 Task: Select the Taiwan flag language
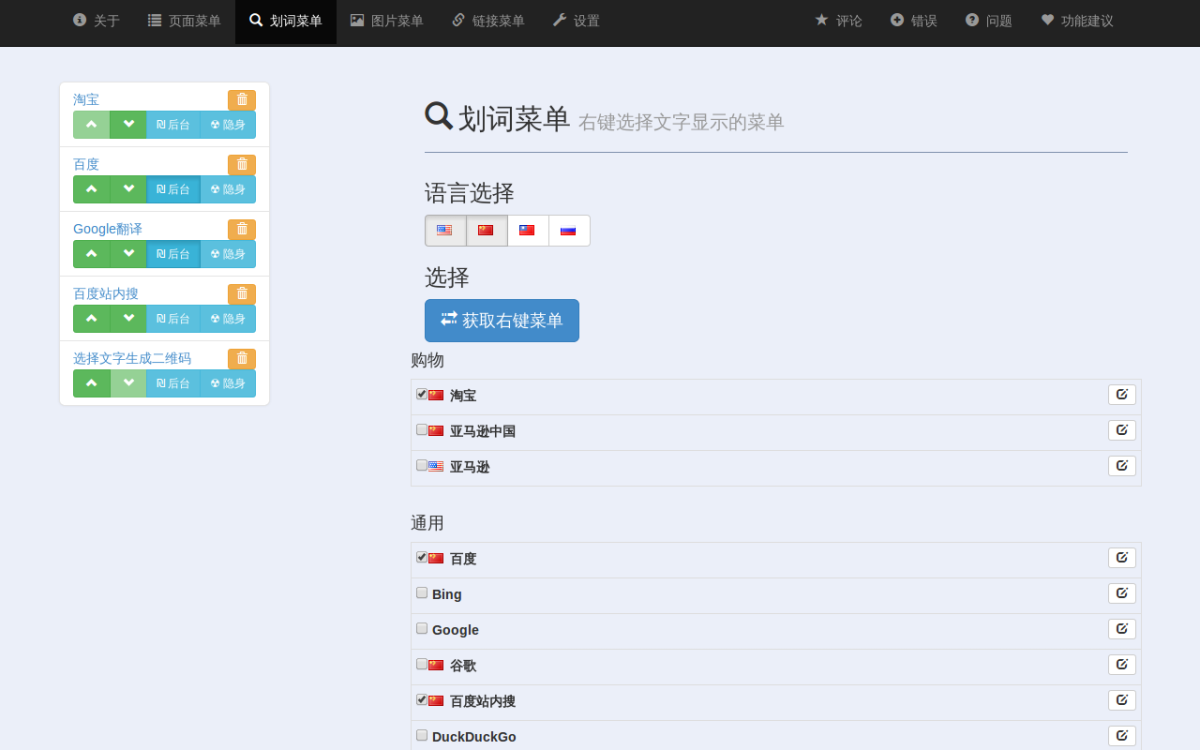(x=527, y=231)
